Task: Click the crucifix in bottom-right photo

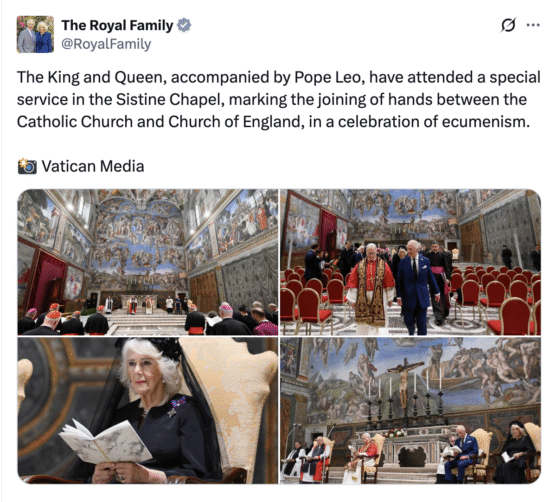Action: point(404,382)
